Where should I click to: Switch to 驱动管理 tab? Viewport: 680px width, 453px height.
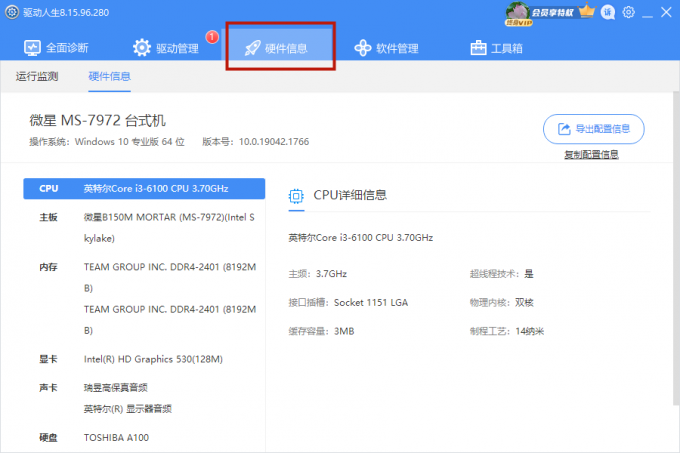coord(166,48)
